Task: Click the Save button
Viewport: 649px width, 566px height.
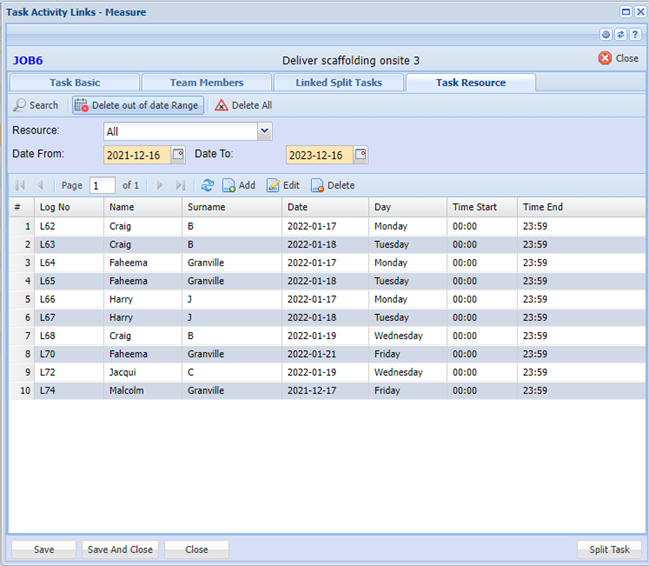Action: click(44, 549)
